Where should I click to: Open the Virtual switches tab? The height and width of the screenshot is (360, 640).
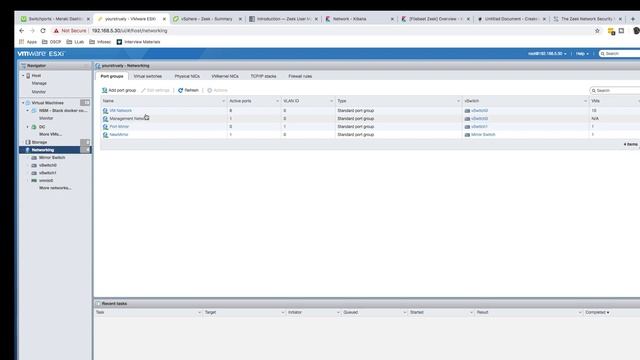pos(148,76)
